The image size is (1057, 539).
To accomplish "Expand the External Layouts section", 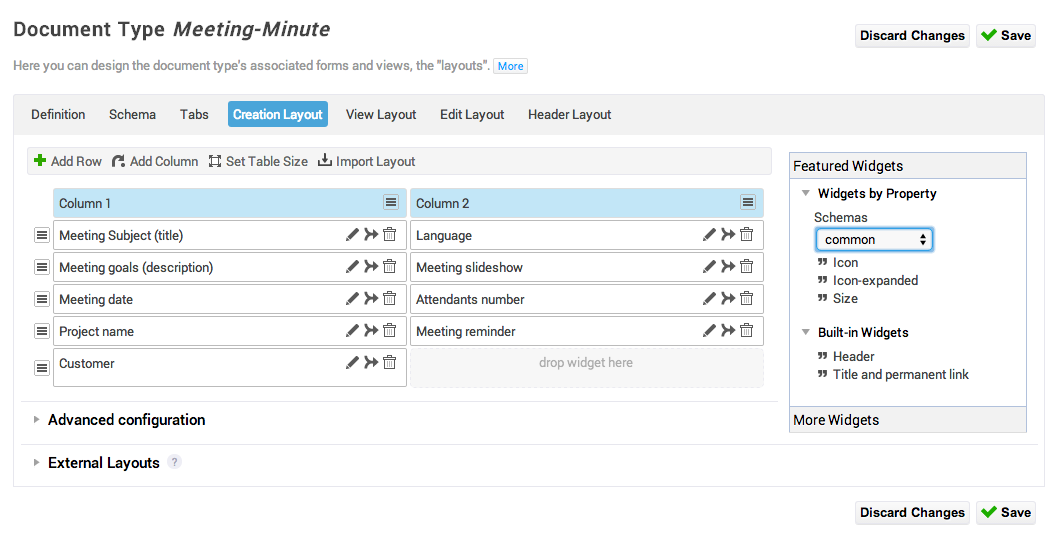I will point(103,463).
